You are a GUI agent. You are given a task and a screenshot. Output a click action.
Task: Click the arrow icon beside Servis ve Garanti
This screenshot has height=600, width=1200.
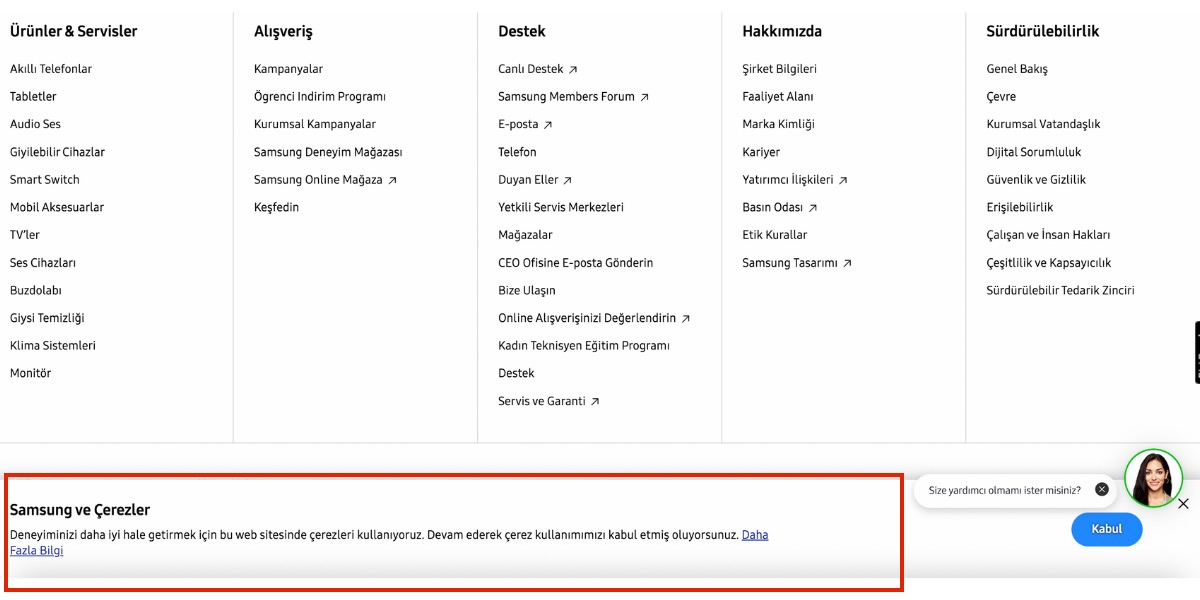pos(595,402)
